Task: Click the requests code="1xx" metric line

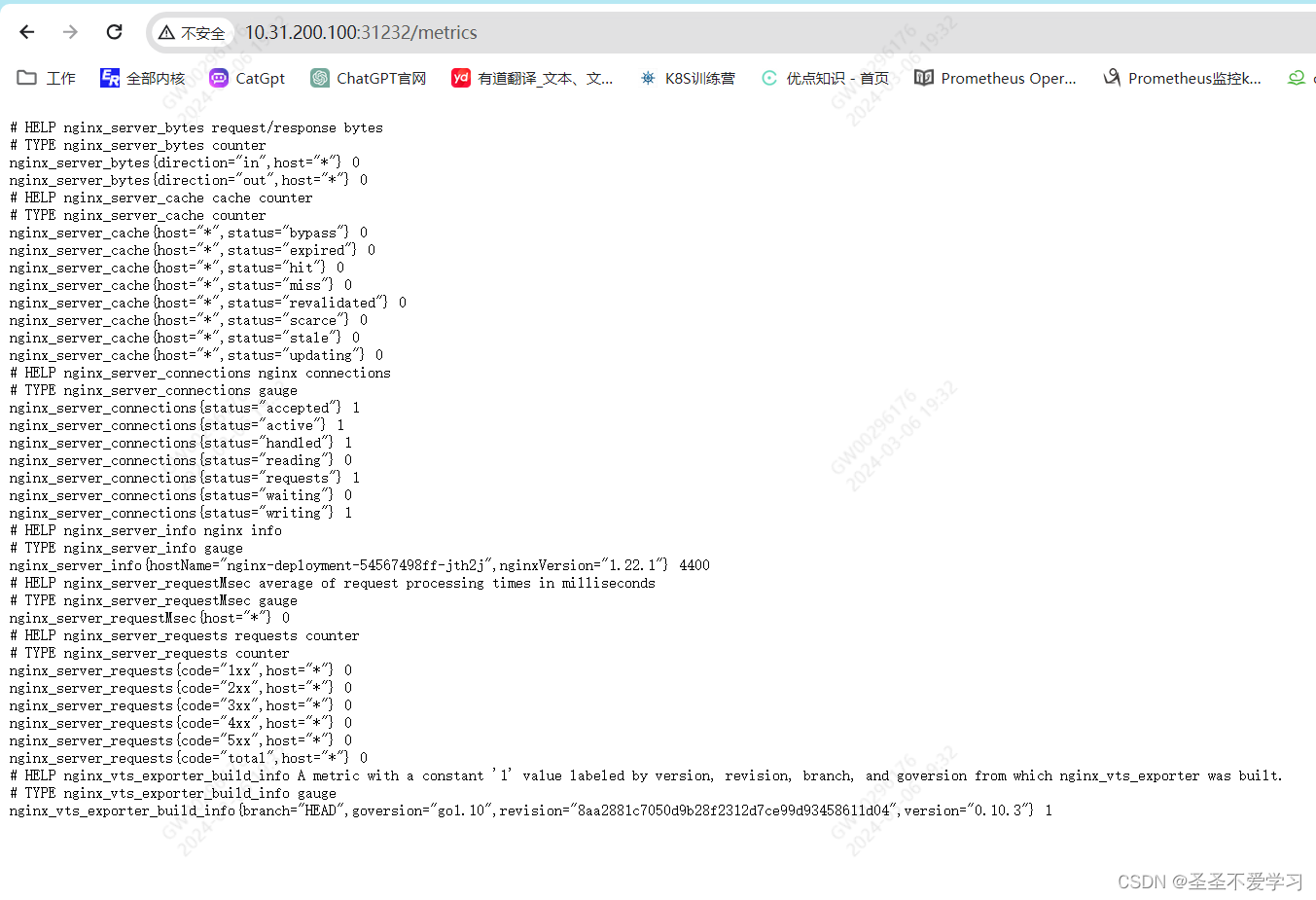Action: click(x=181, y=670)
